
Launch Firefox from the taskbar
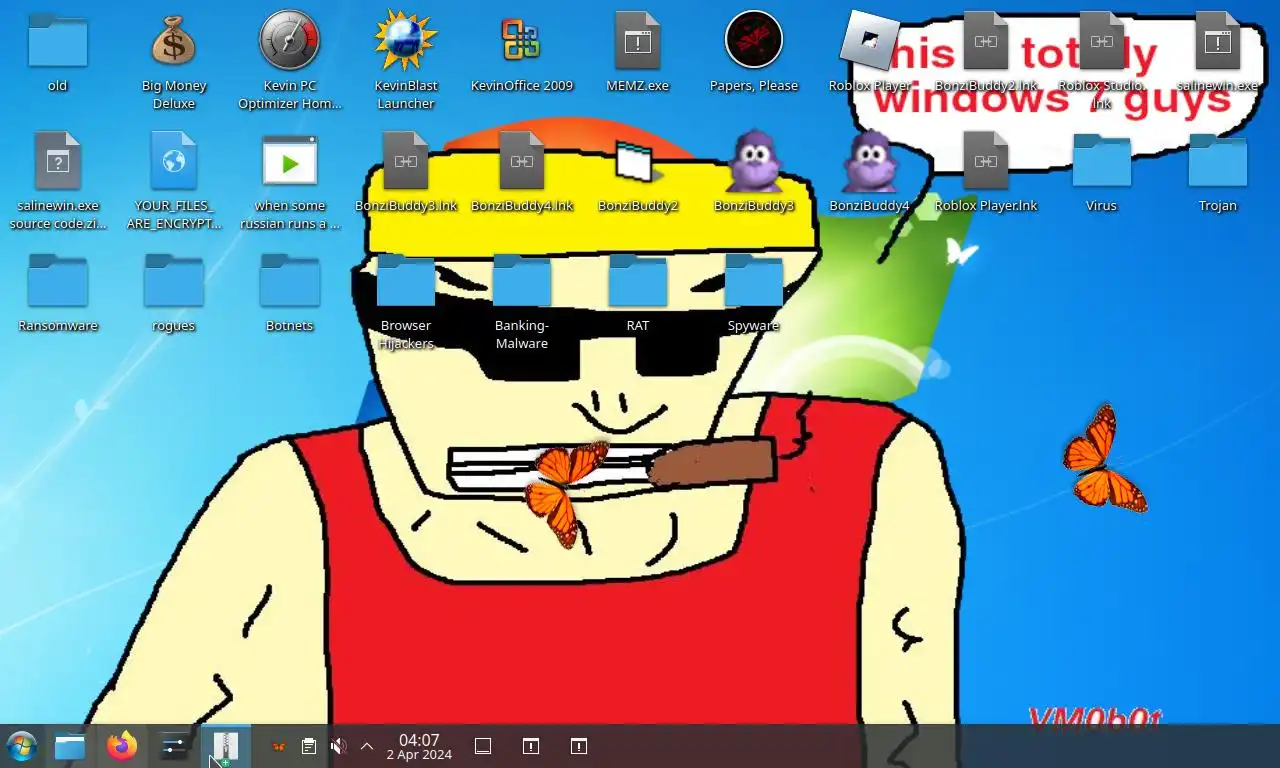pyautogui.click(x=122, y=746)
